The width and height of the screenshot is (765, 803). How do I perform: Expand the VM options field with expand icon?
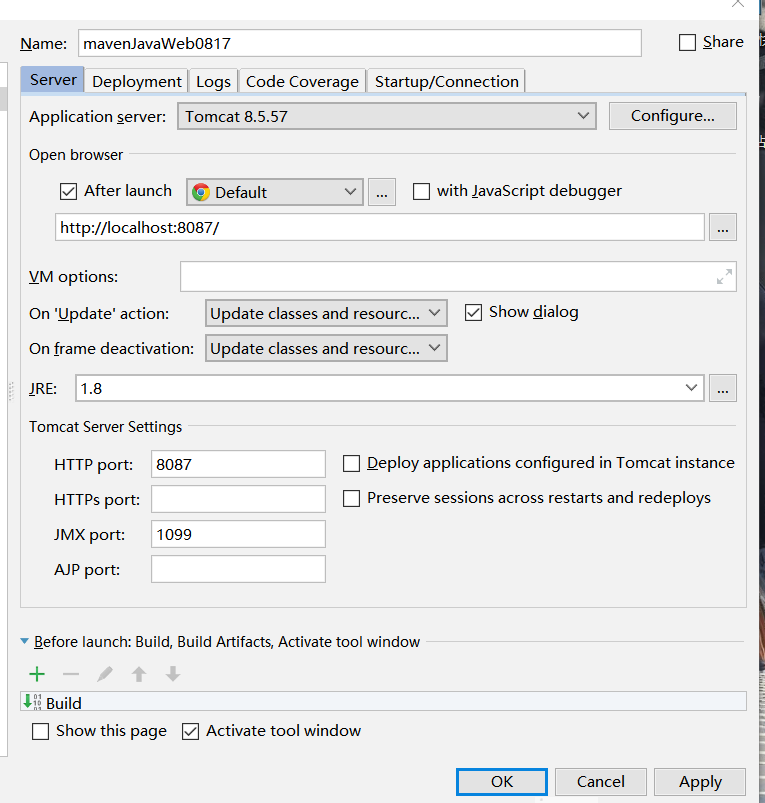tap(724, 277)
